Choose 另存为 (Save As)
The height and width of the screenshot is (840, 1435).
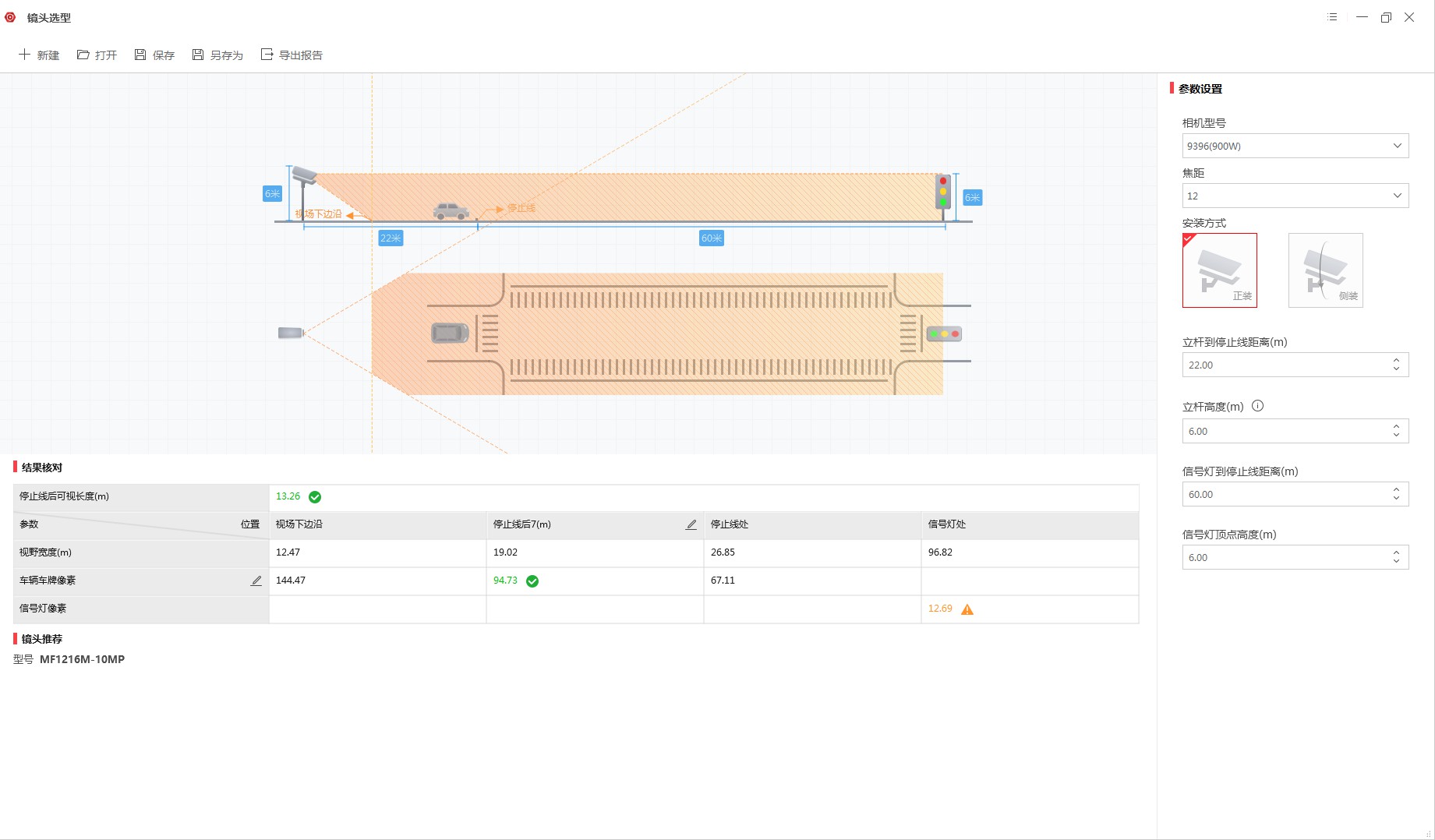(x=217, y=55)
